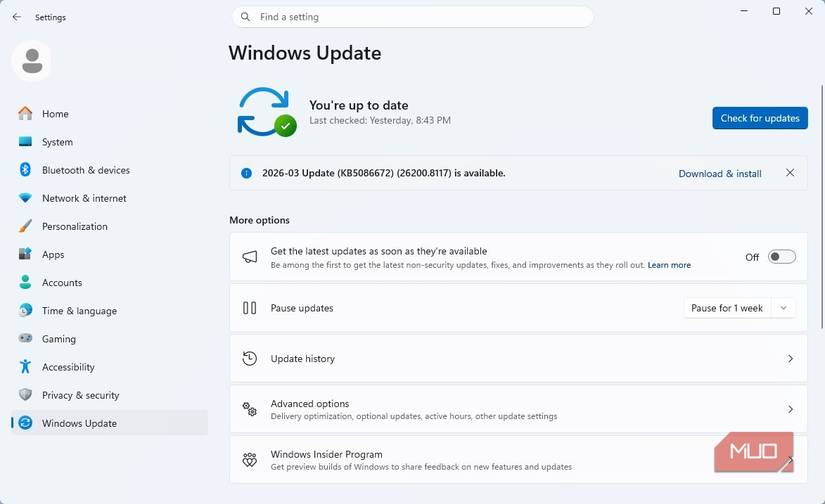The image size is (825, 504).
Task: Go to System settings
Action: point(109,142)
